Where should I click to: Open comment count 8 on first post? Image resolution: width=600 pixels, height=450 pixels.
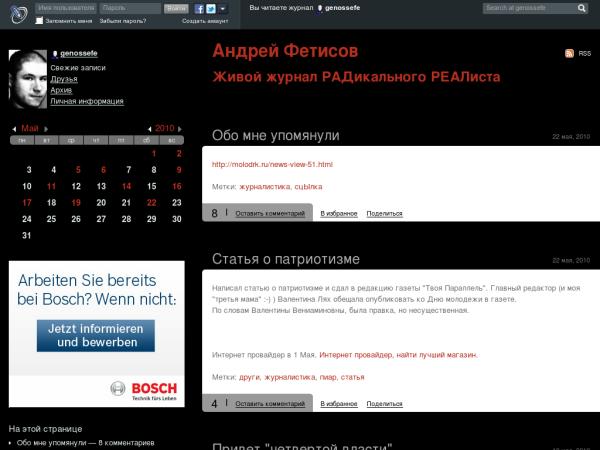pos(214,213)
